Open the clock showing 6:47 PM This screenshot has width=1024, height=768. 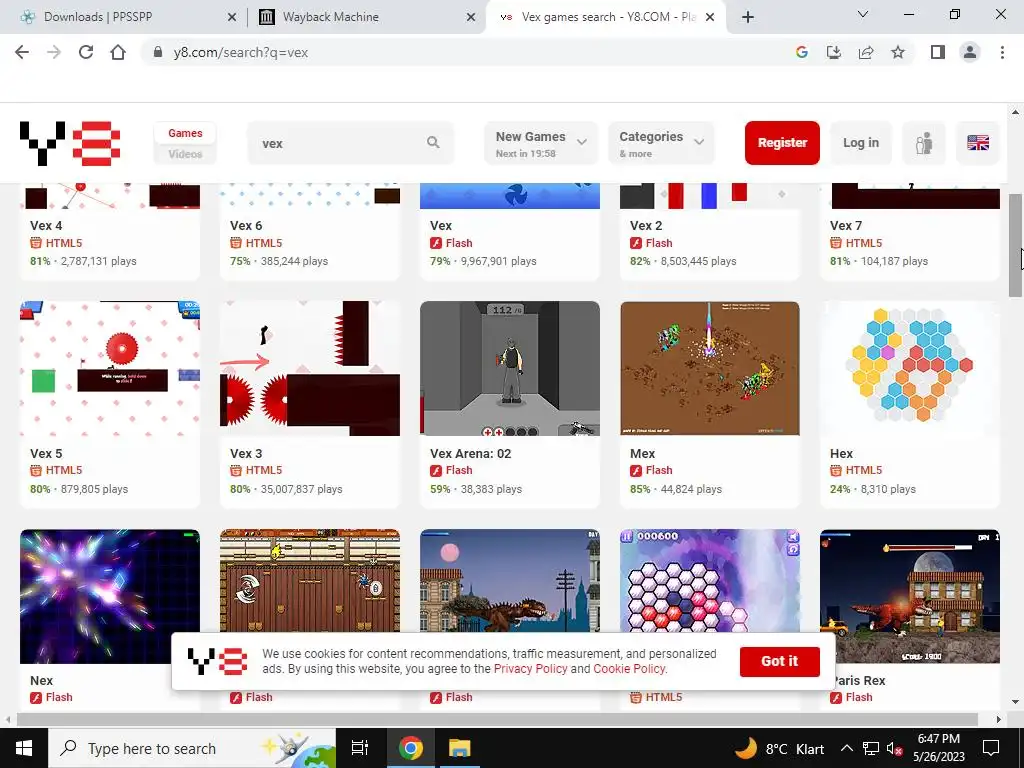click(x=938, y=748)
